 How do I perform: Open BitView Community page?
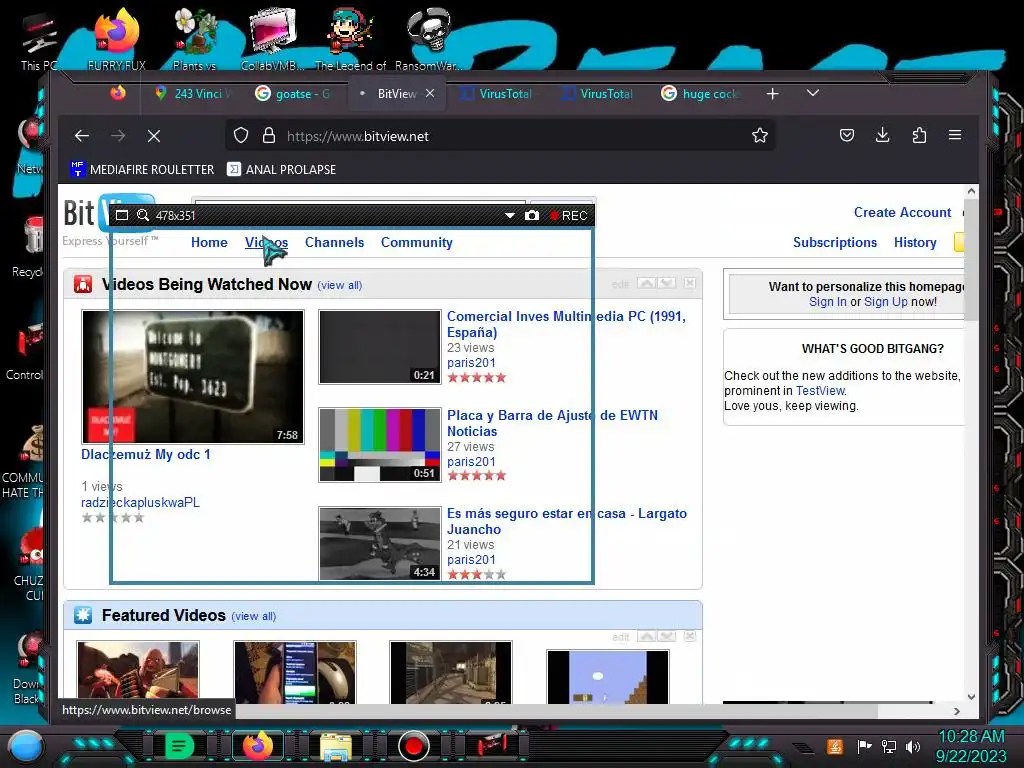point(417,242)
